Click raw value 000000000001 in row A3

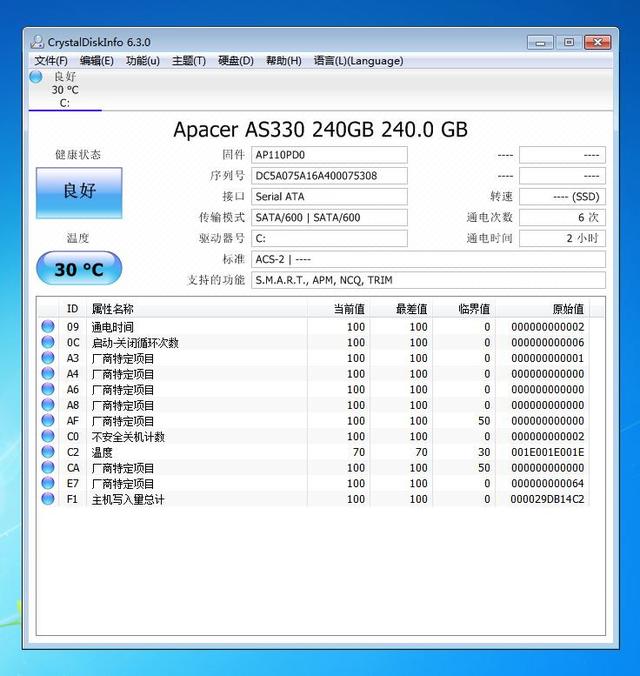(x=548, y=358)
